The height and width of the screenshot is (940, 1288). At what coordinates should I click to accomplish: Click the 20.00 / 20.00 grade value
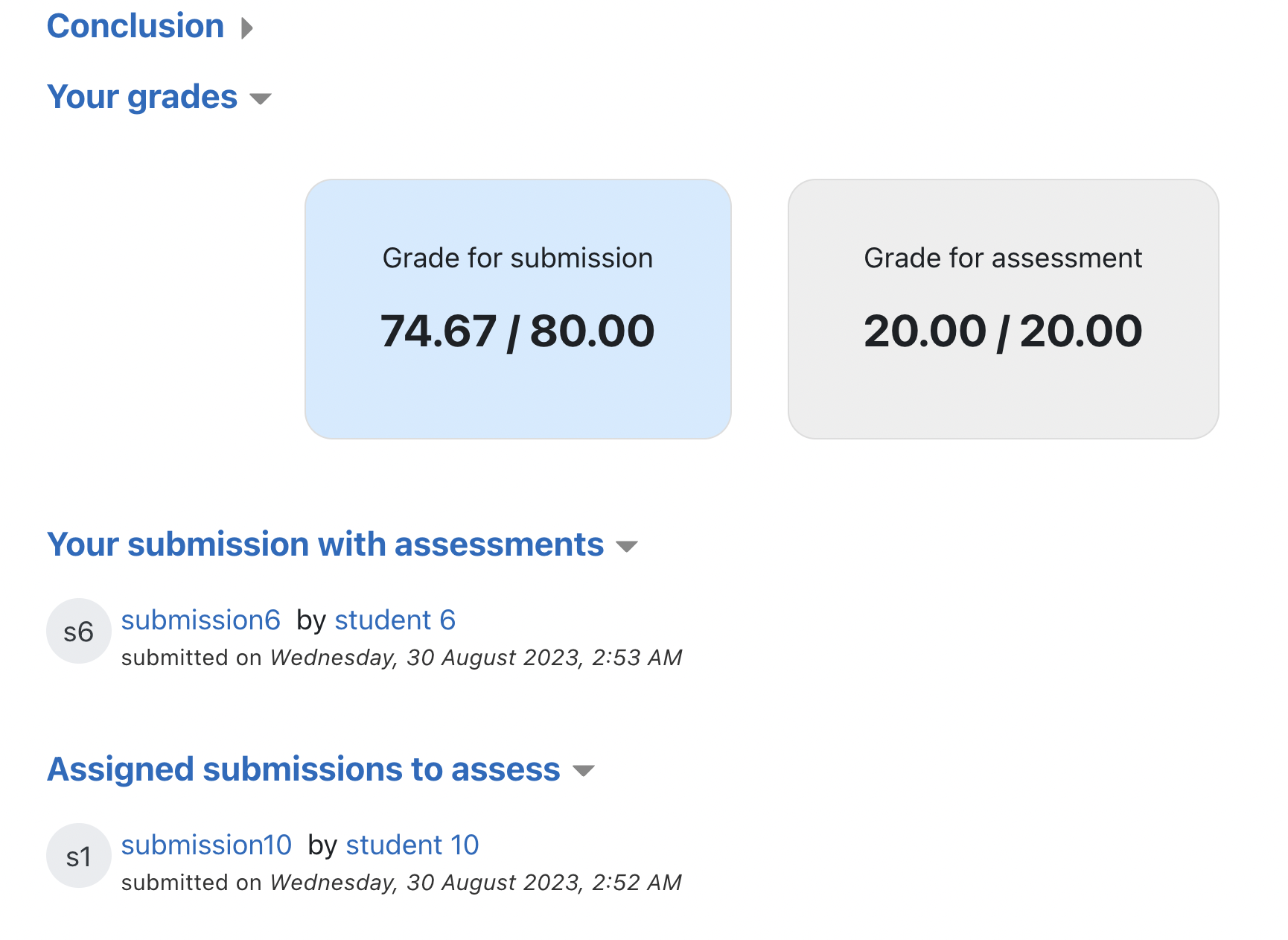pos(1003,331)
